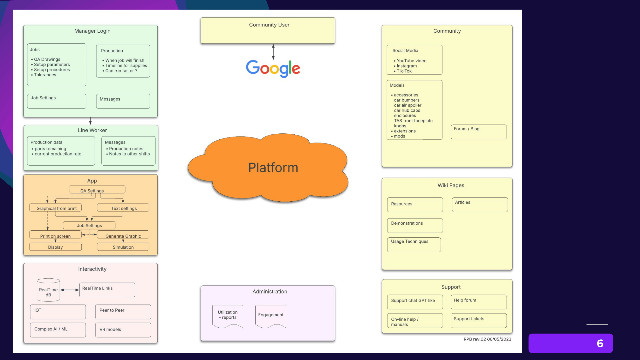Select the Online help / manuals box
This screenshot has width=640, height=360.
tap(415, 320)
